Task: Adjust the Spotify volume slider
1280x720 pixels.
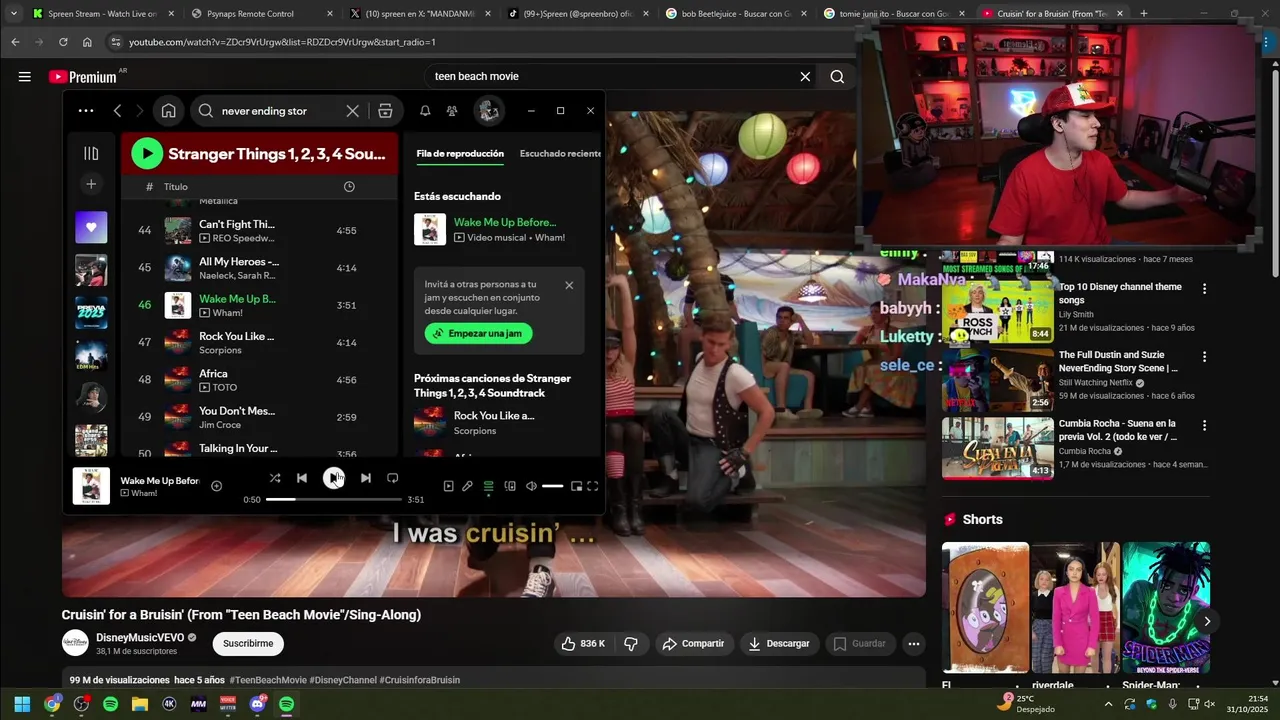Action: (552, 486)
